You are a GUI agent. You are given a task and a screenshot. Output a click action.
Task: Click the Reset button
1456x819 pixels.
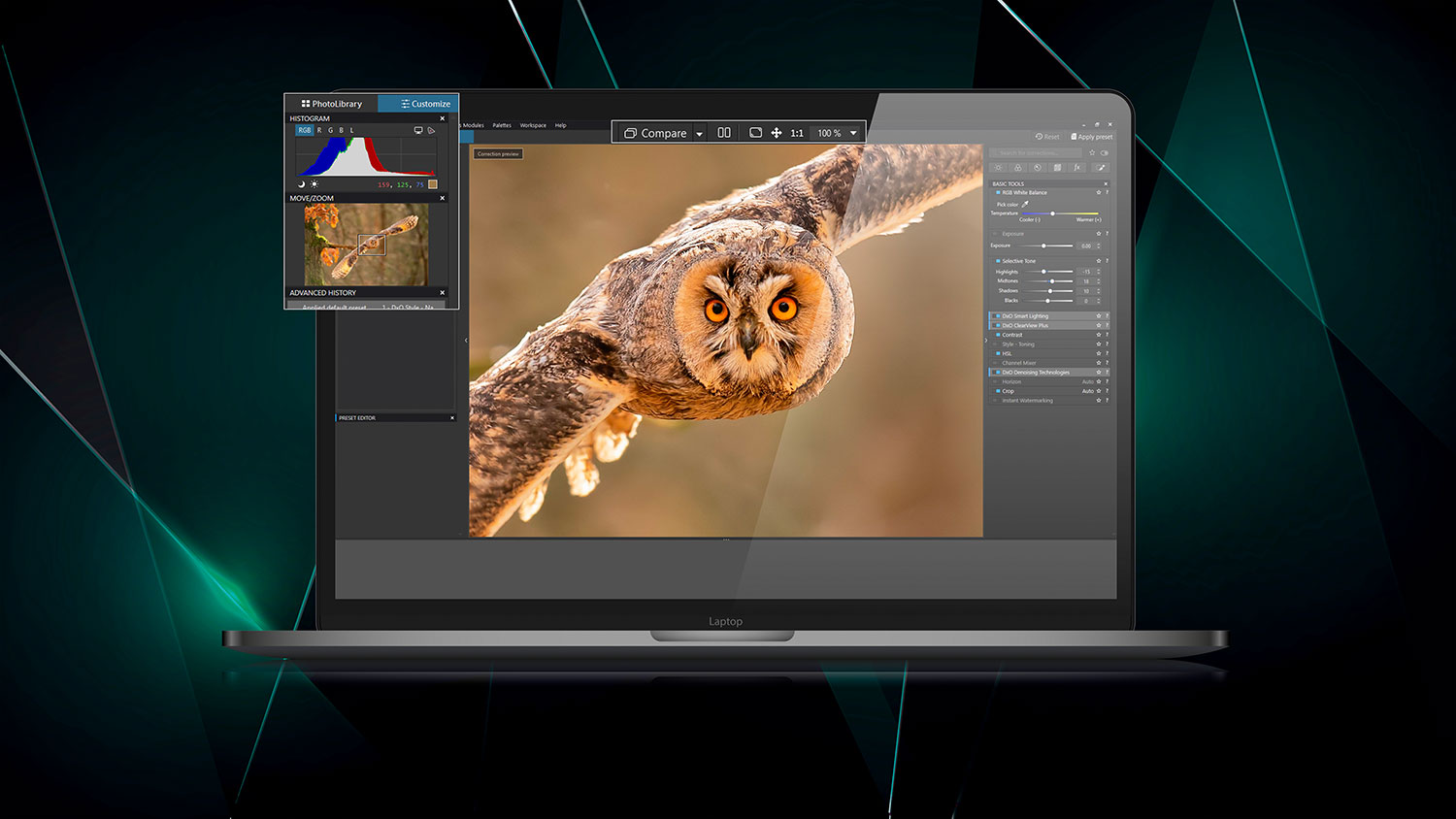pyautogui.click(x=1047, y=137)
